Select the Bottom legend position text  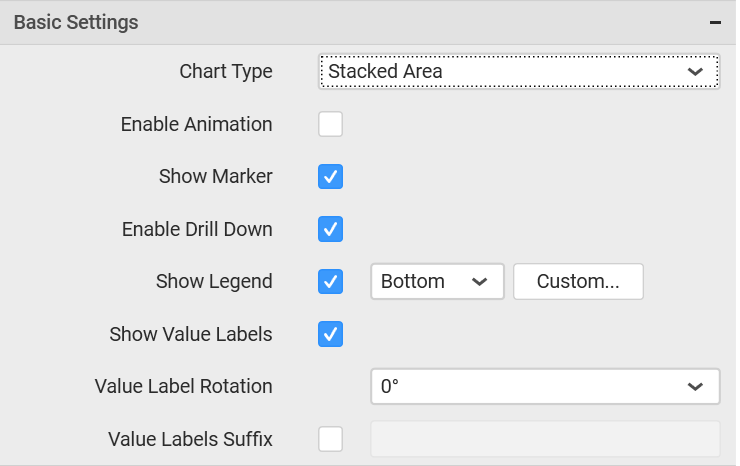pyautogui.click(x=413, y=281)
